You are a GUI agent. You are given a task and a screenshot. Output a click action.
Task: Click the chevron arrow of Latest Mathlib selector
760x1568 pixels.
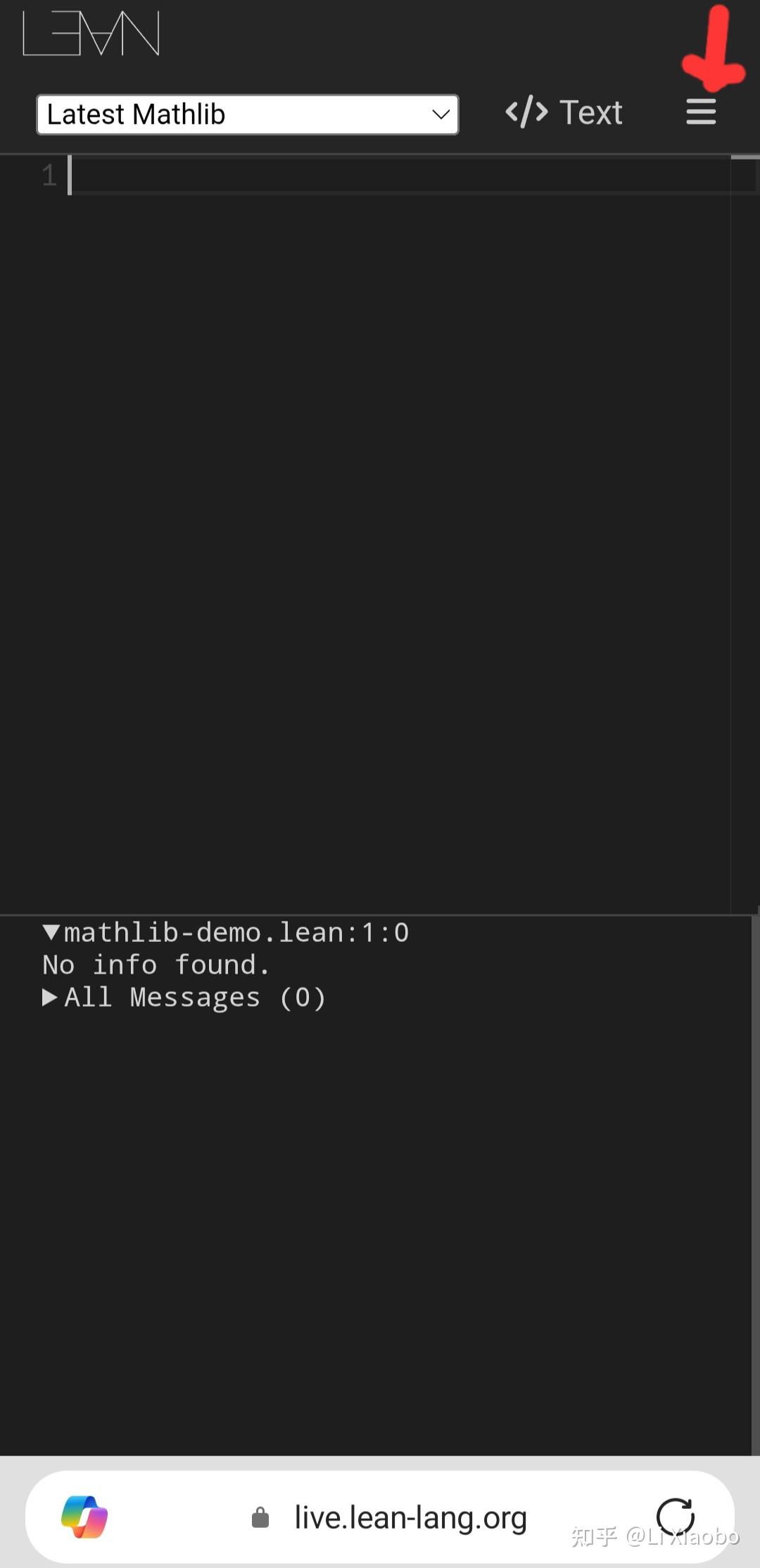[x=441, y=115]
